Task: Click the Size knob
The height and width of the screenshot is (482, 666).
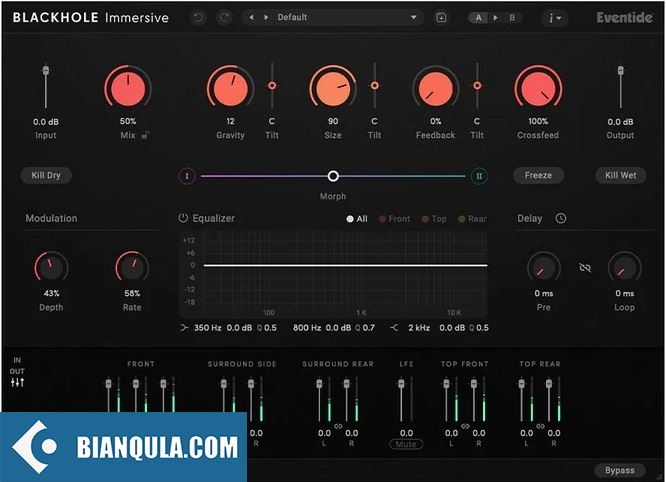Action: [333, 89]
